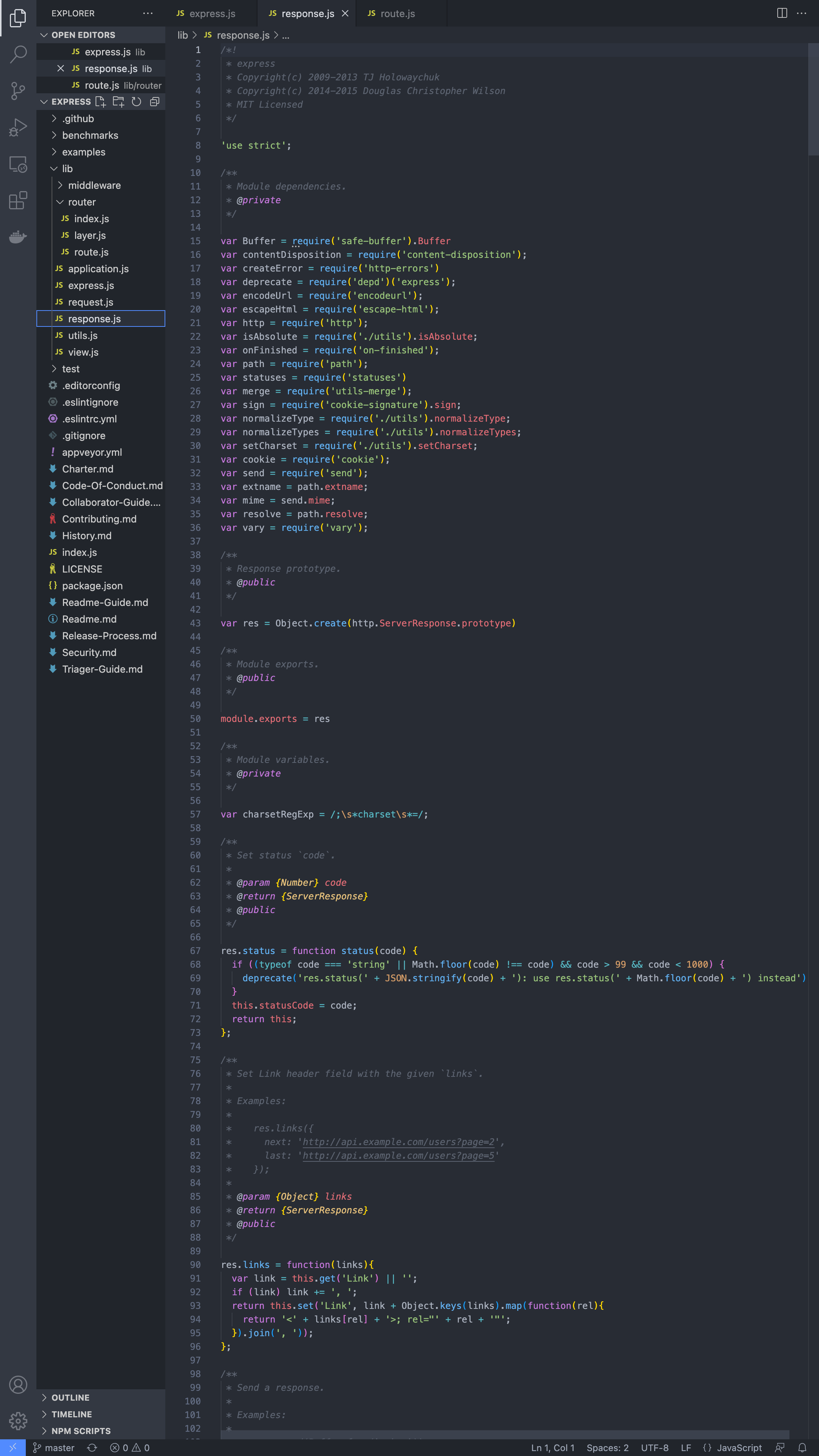The width and height of the screenshot is (819, 1456).
Task: Open problems via errors and warnings count
Action: coord(130,1448)
